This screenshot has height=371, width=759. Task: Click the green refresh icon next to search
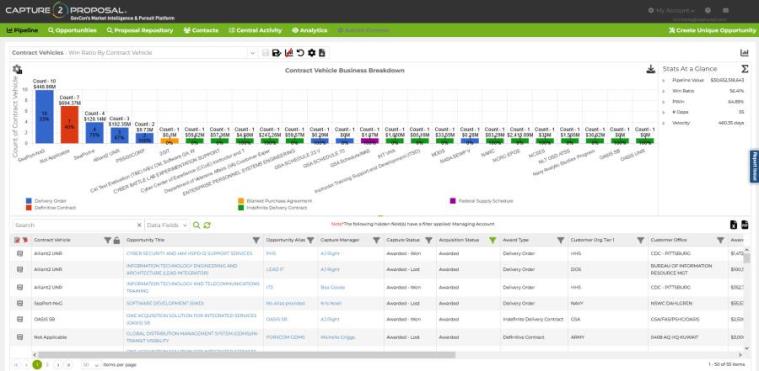click(x=207, y=225)
